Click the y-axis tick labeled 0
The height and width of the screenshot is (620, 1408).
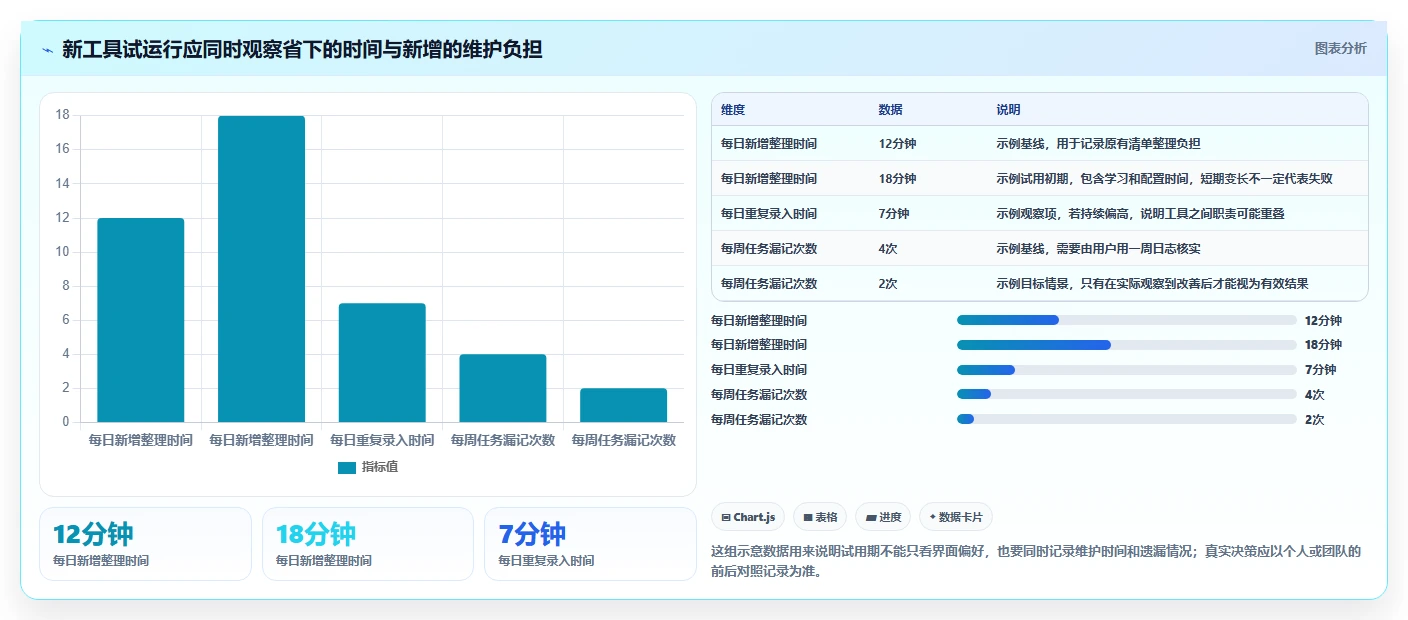pyautogui.click(x=66, y=422)
